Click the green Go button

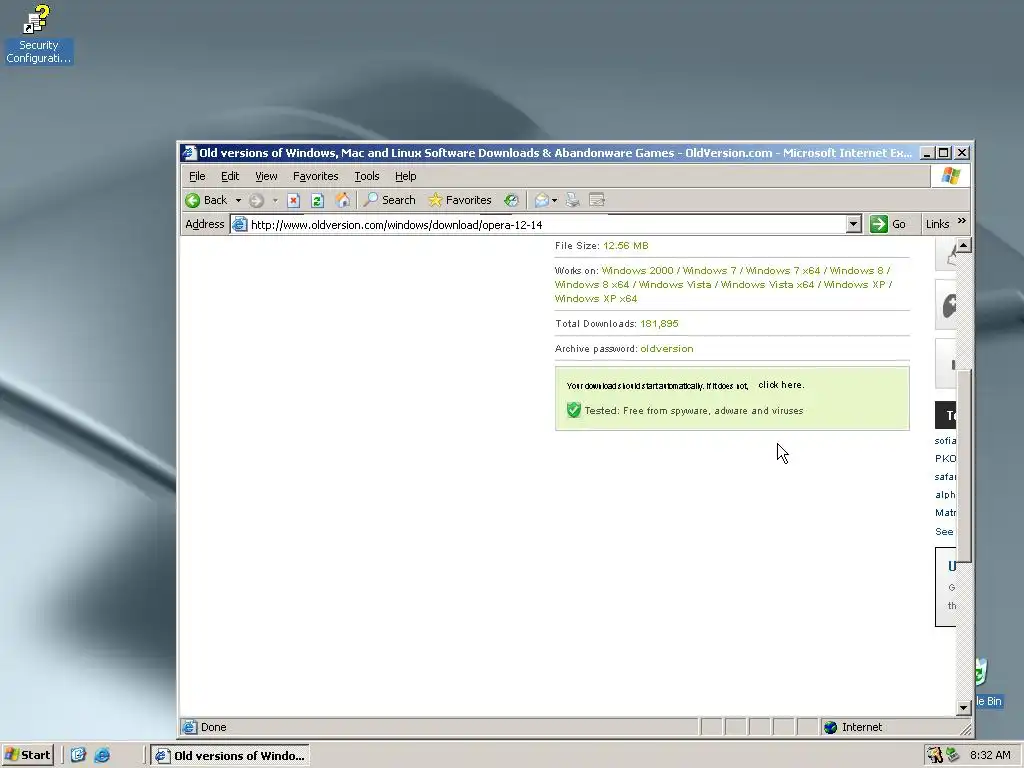click(889, 224)
